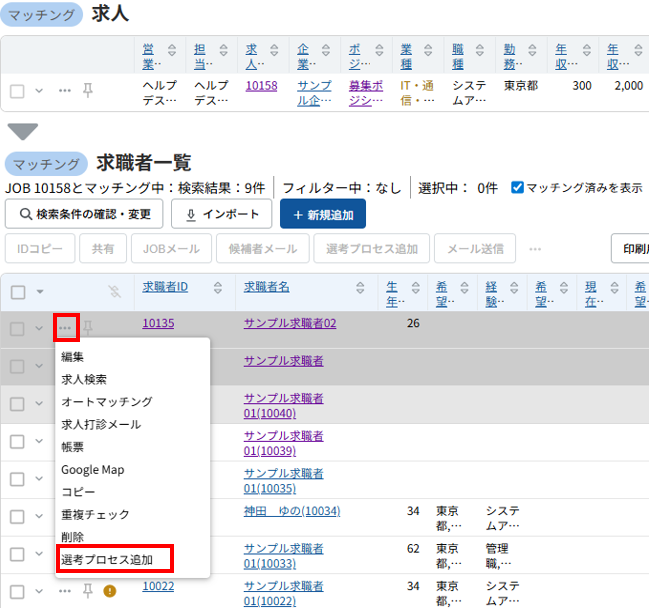Image resolution: width=650 pixels, height=610 pixels.
Task: Toggle マッチング済みを表示 checkbox
Action: click(x=517, y=187)
